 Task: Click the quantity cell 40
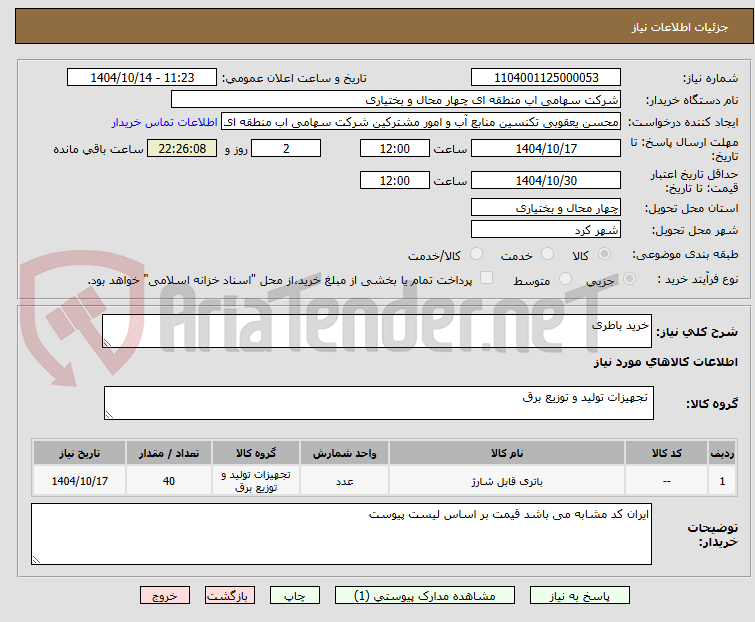click(x=169, y=481)
